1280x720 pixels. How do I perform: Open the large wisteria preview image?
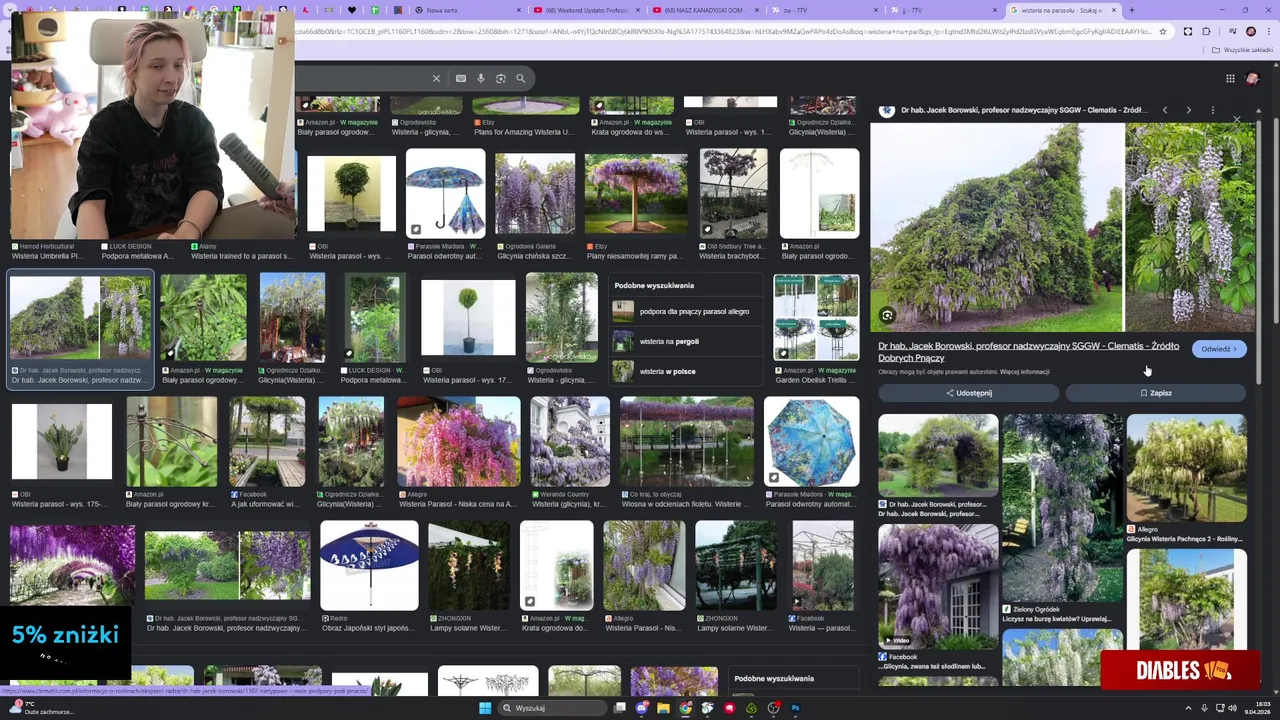tap(1062, 226)
